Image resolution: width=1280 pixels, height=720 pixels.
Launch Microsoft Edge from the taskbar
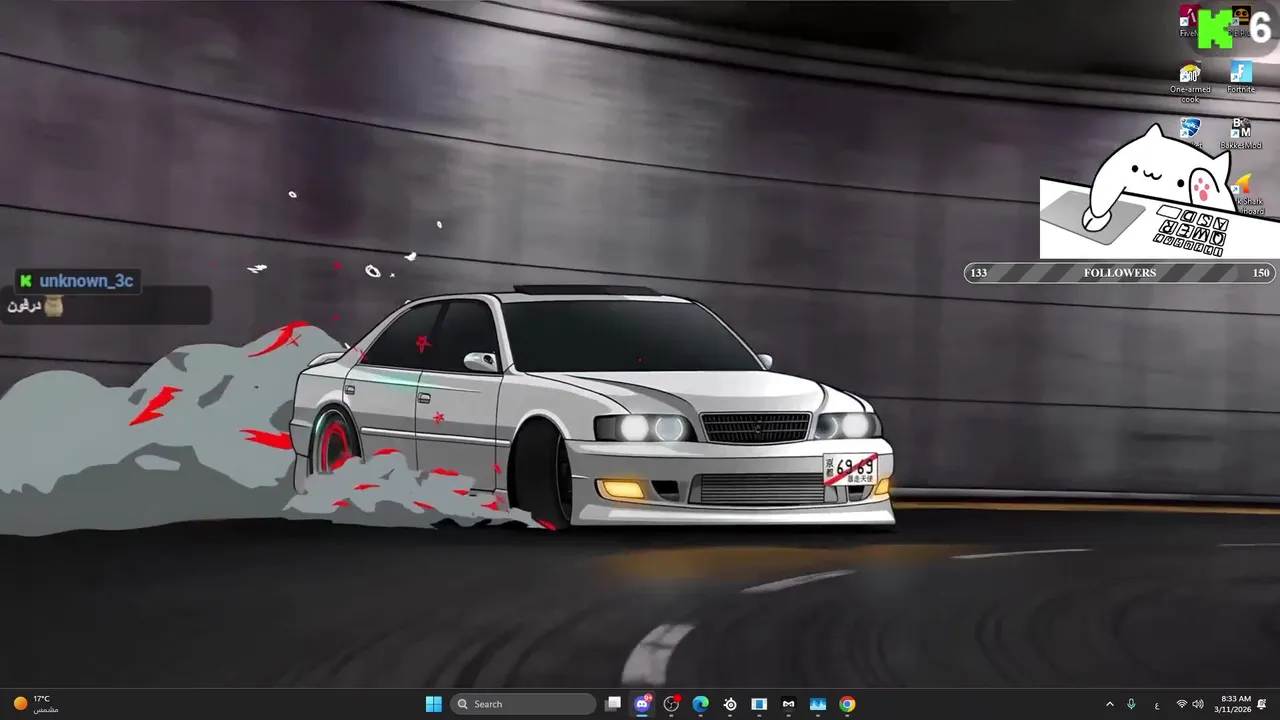coord(701,704)
